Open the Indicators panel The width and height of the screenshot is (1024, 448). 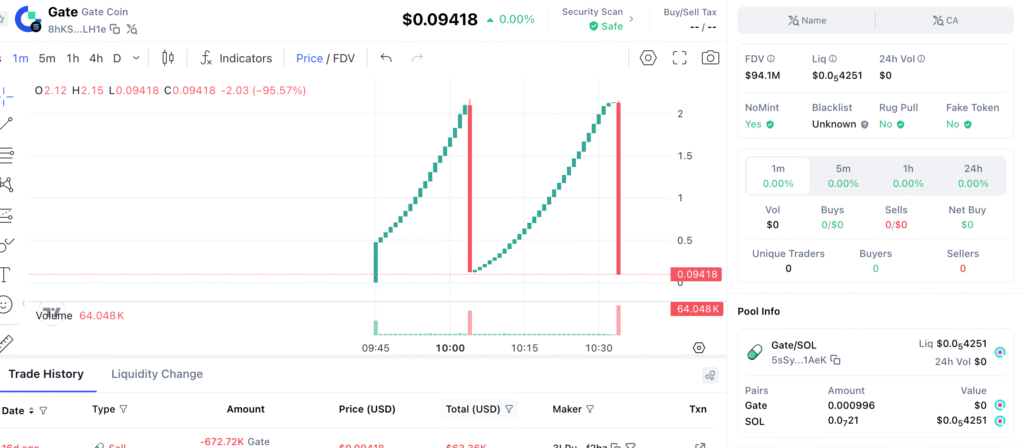236,58
